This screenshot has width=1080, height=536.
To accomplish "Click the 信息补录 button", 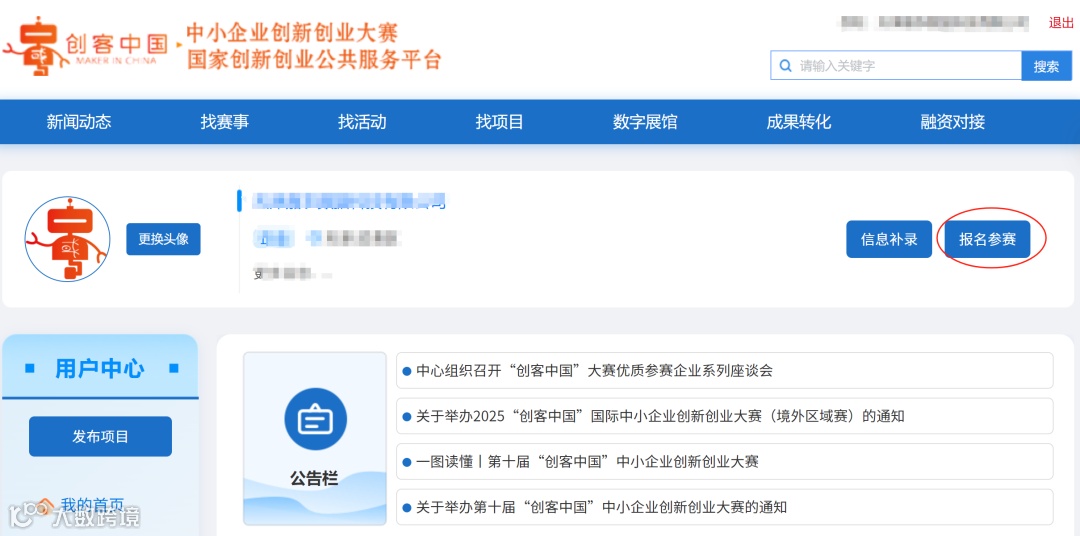I will (x=889, y=239).
